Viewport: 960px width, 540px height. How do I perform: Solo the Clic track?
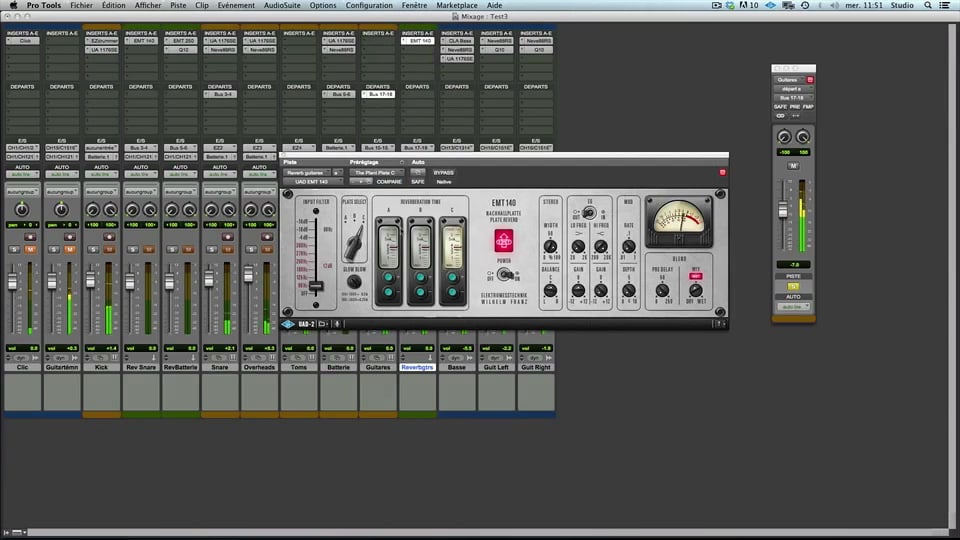pos(15,249)
